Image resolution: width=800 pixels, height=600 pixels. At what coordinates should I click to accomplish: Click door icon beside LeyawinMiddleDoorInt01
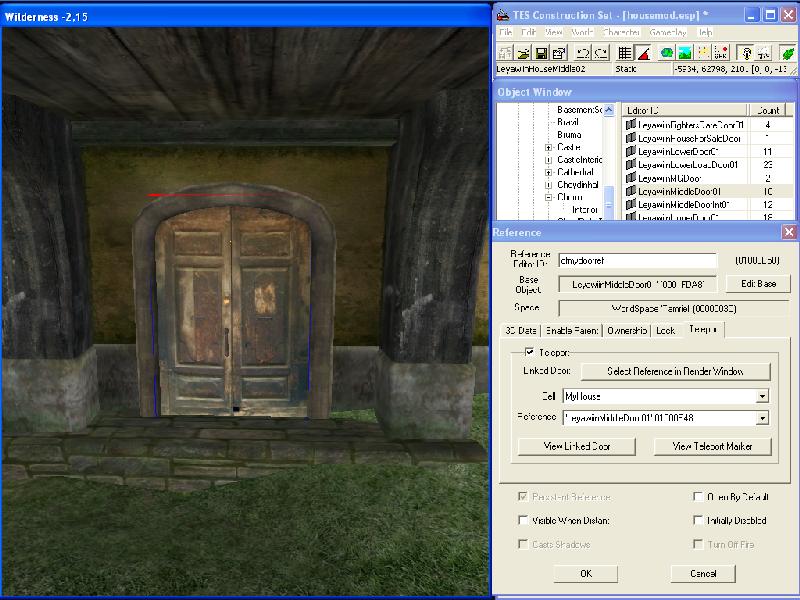pos(631,204)
